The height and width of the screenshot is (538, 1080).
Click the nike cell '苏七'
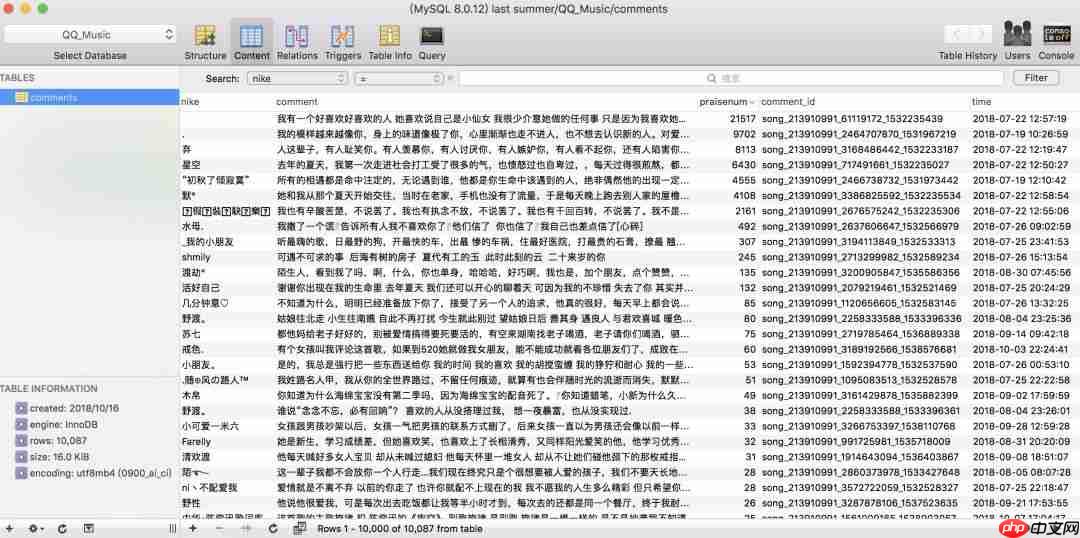[191, 333]
